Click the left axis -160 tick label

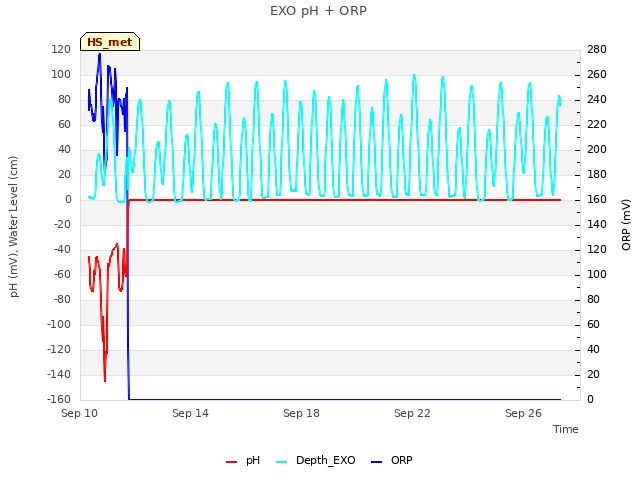(59, 399)
